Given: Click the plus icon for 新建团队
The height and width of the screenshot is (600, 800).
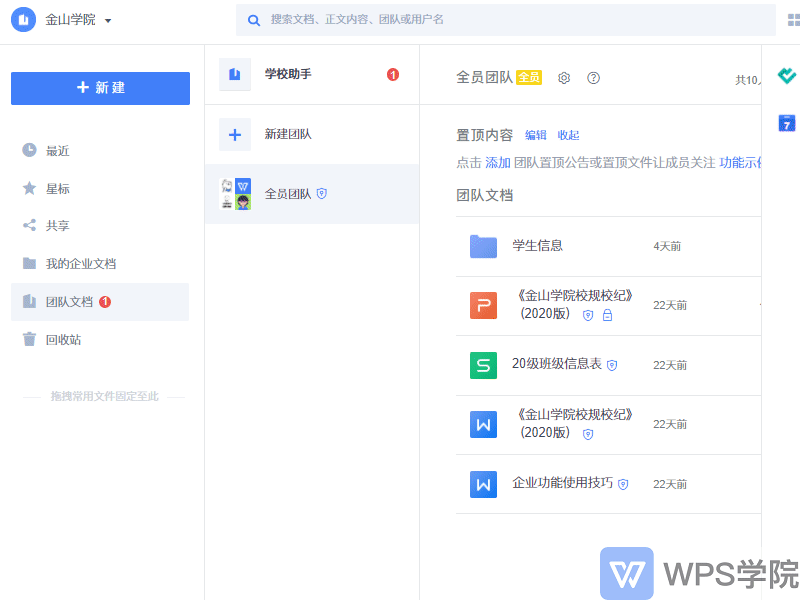Looking at the screenshot, I should (235, 135).
